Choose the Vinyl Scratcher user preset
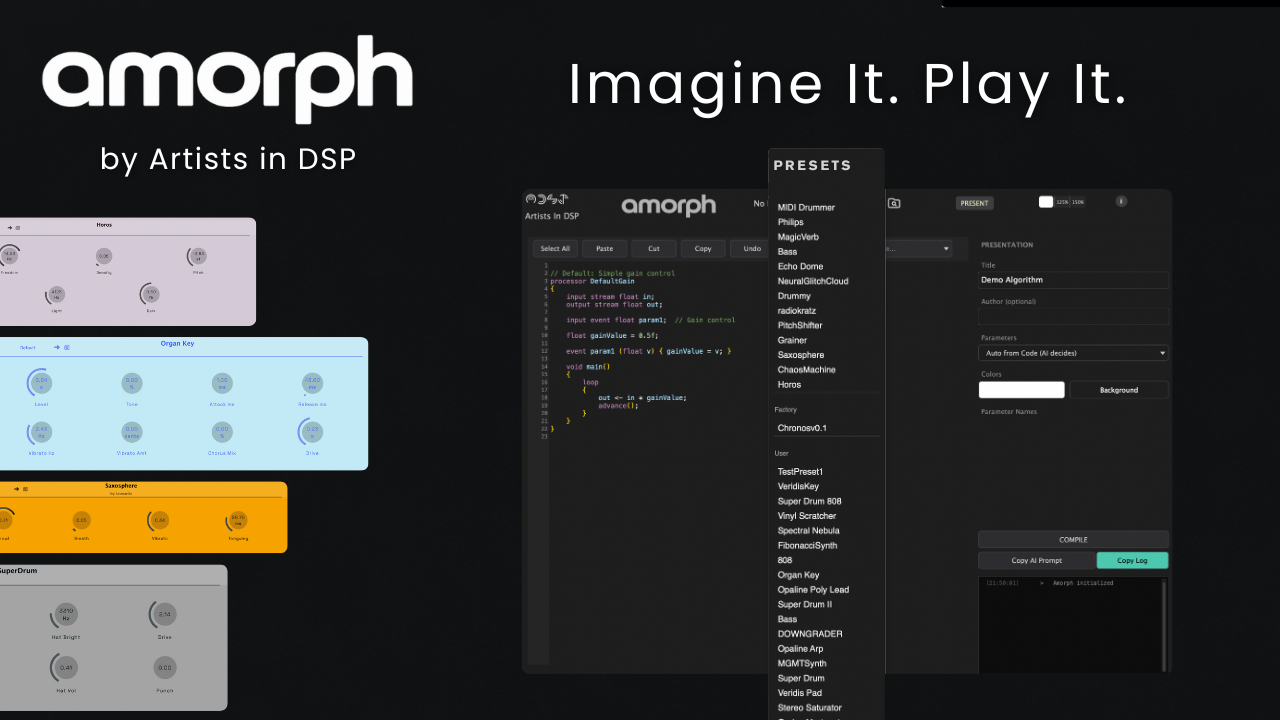Viewport: 1280px width, 720px height. (806, 516)
